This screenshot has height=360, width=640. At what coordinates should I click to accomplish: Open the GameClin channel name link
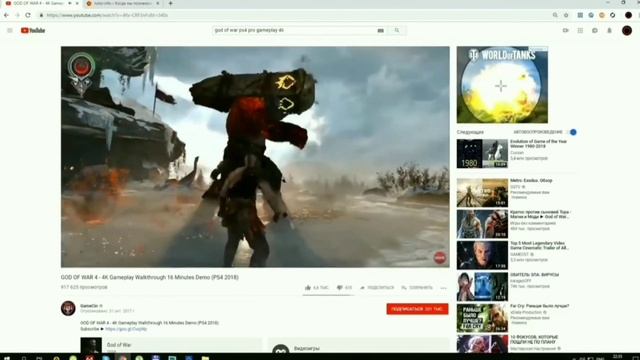[x=90, y=306]
